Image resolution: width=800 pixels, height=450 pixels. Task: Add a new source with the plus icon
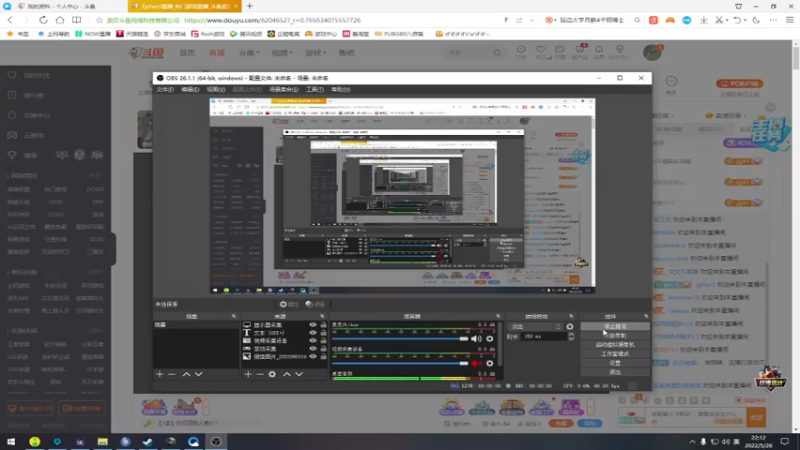coord(248,374)
